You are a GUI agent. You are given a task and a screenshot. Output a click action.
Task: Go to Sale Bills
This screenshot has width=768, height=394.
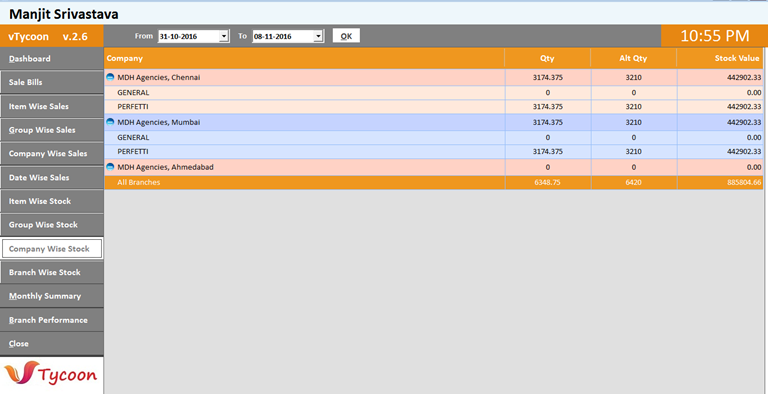pyautogui.click(x=51, y=82)
